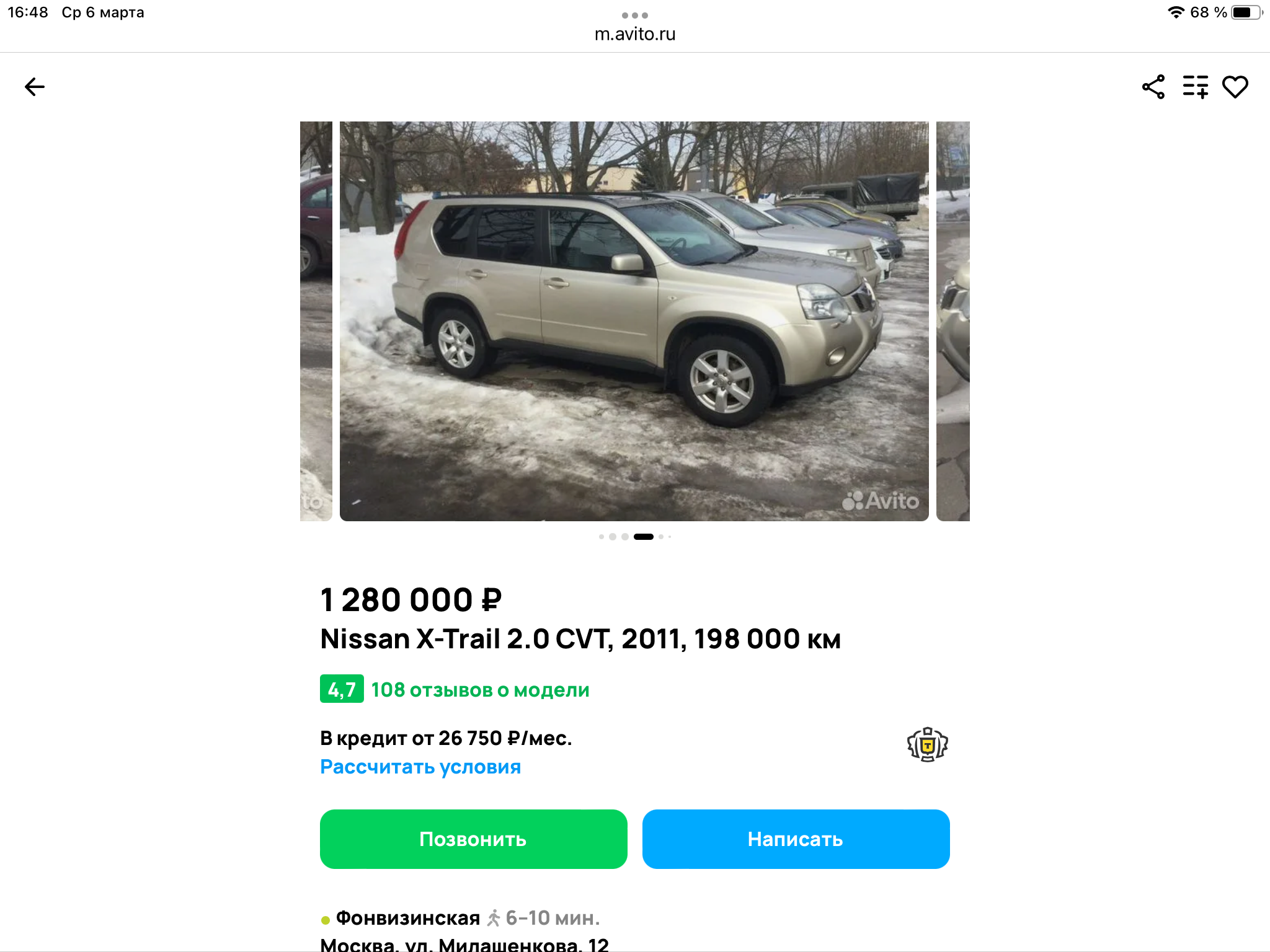Tap the Wi-Fi status icon
The height and width of the screenshot is (952, 1270).
click(1176, 12)
